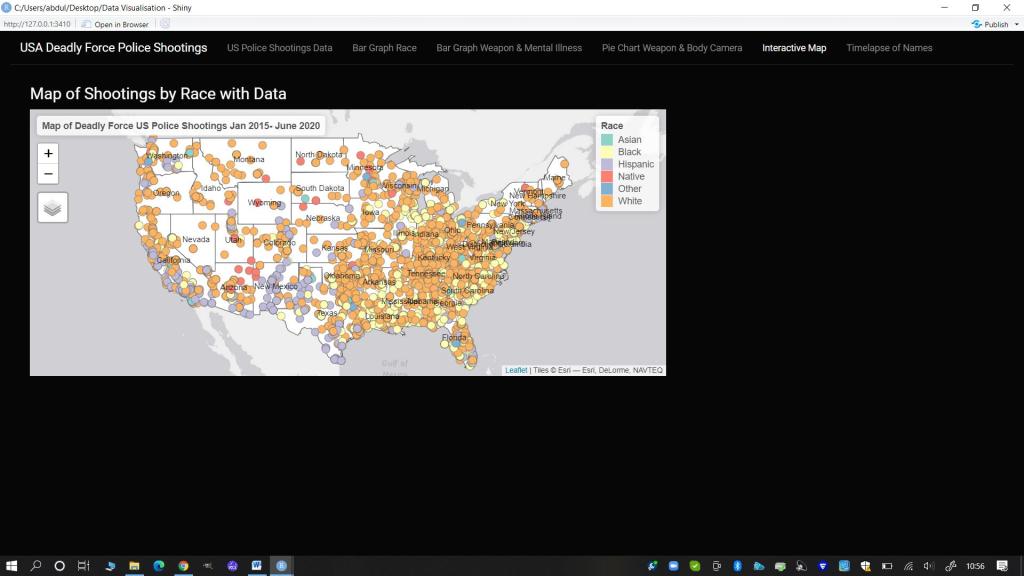Open File Explorer from the taskbar
Image resolution: width=1024 pixels, height=576 pixels.
coord(134,566)
